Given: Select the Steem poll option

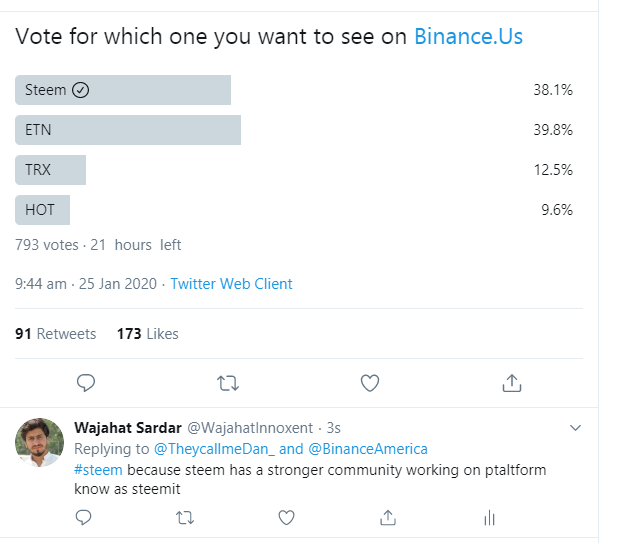Looking at the screenshot, I should point(123,90).
